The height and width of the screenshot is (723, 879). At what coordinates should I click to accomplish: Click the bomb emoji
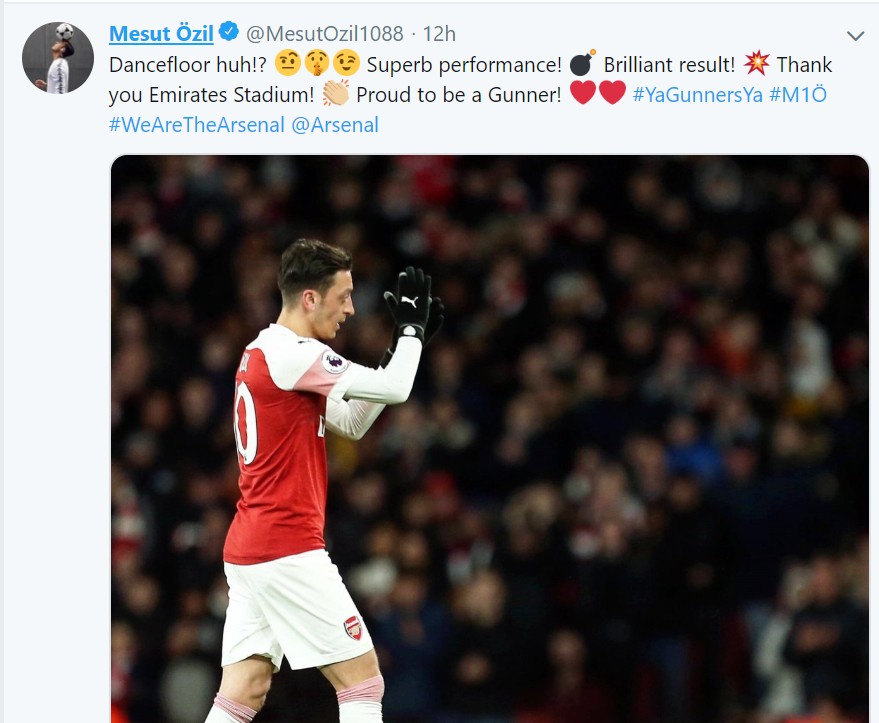tap(582, 65)
